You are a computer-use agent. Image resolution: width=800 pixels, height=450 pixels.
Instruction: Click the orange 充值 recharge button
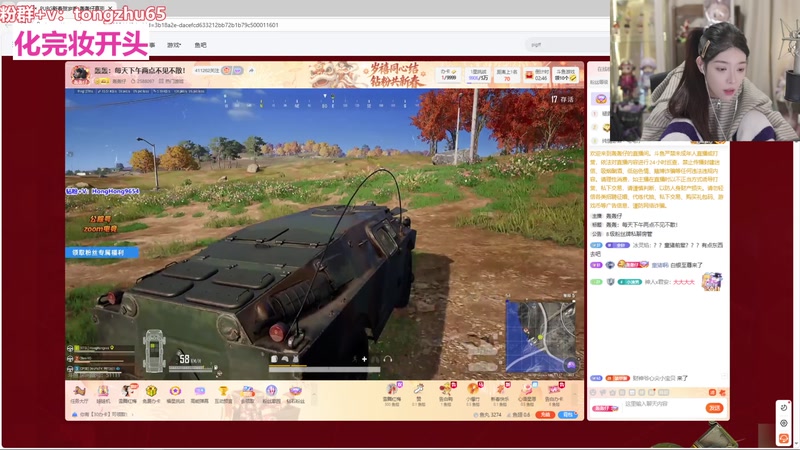(545, 415)
